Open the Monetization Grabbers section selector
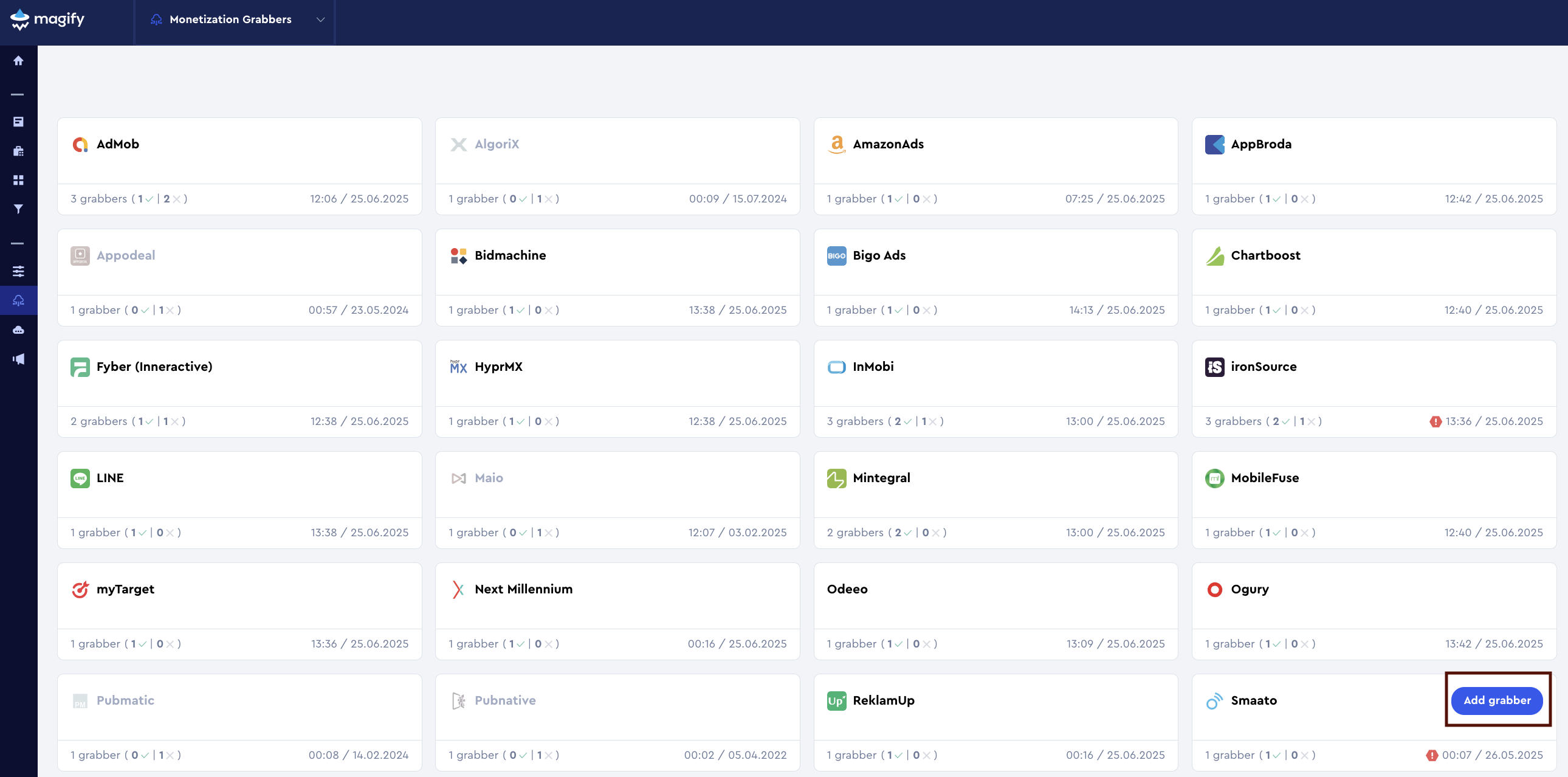 click(232, 19)
